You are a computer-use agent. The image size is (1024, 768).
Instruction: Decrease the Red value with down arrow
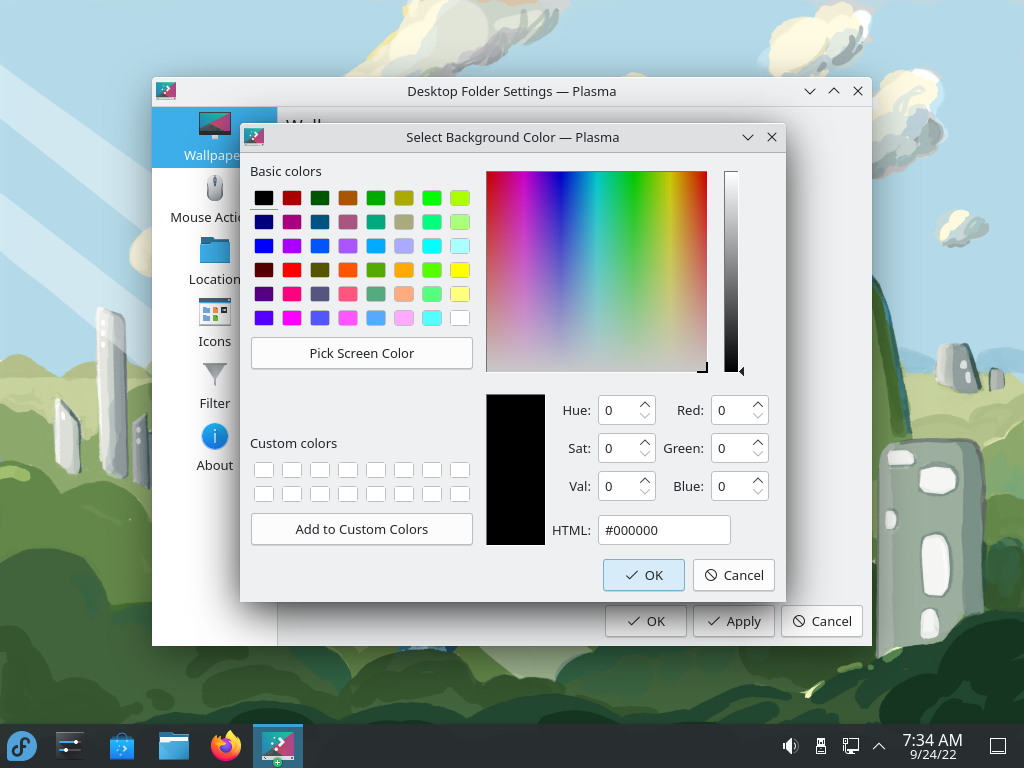tap(758, 416)
